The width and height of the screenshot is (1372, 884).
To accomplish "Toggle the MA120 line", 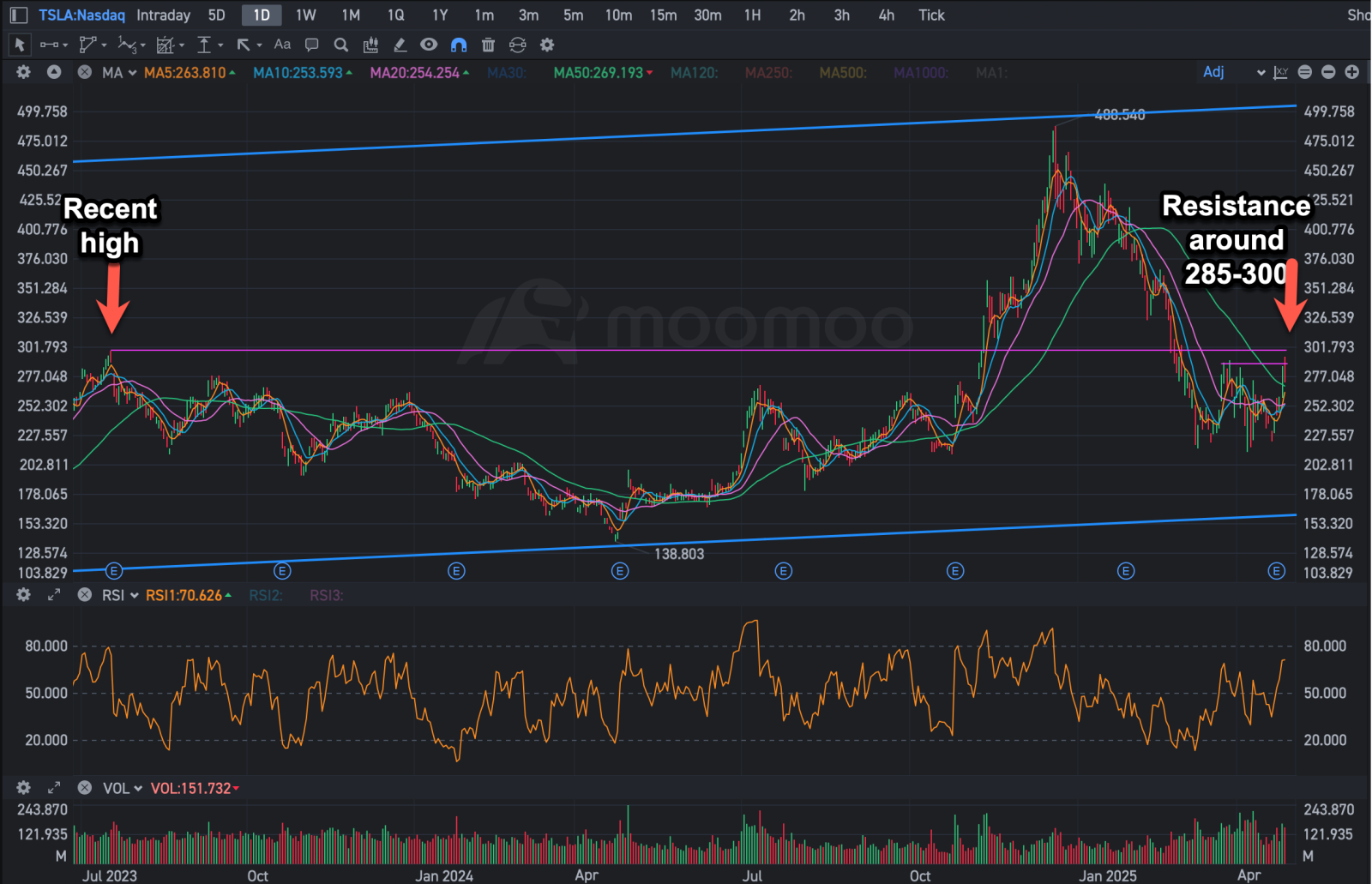I will click(695, 73).
